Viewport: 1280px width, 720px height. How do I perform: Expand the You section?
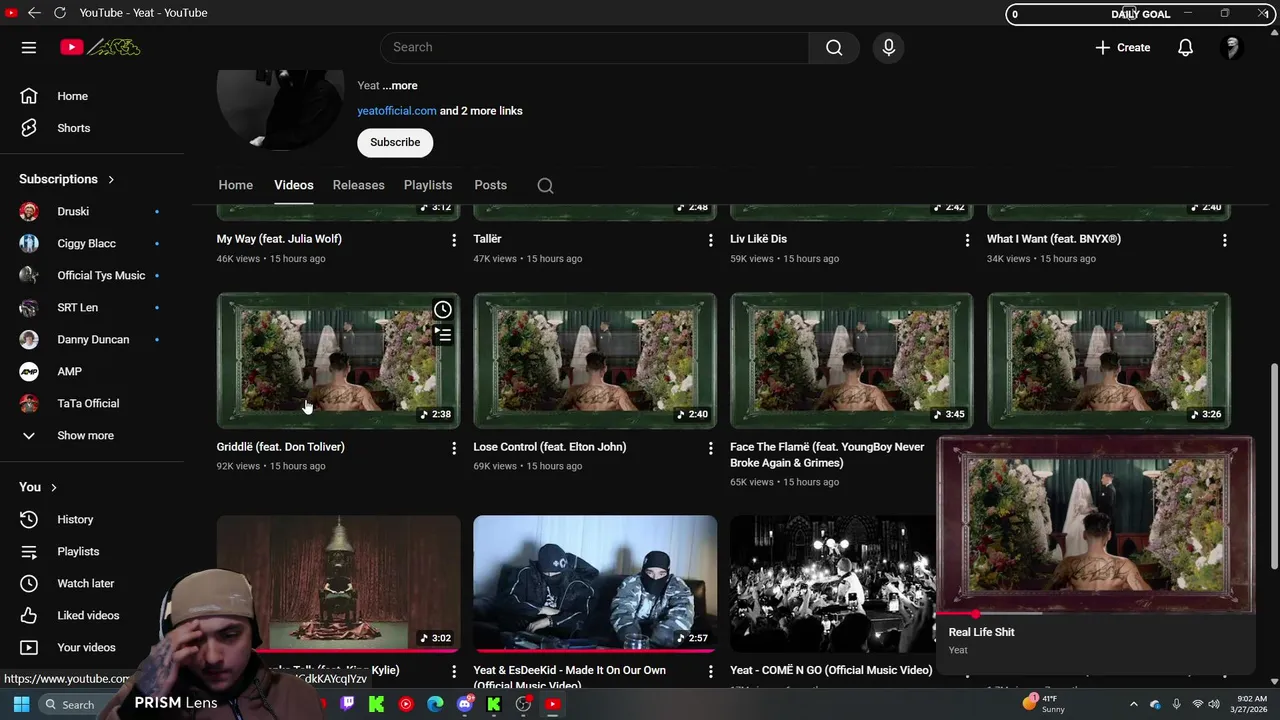coord(38,487)
